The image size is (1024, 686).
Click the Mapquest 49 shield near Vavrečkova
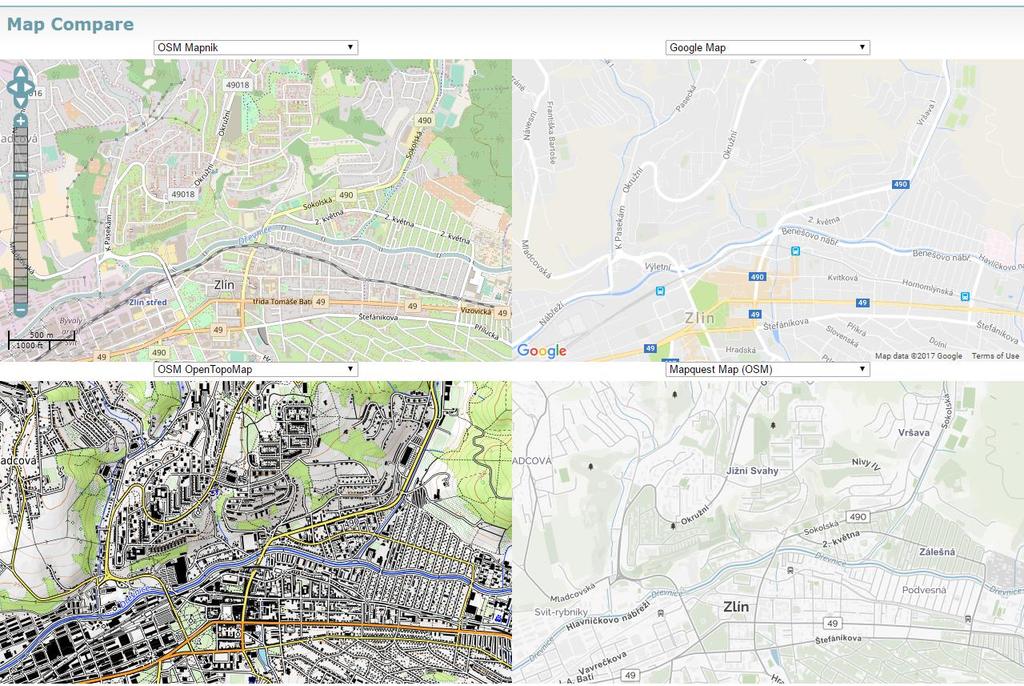630,675
